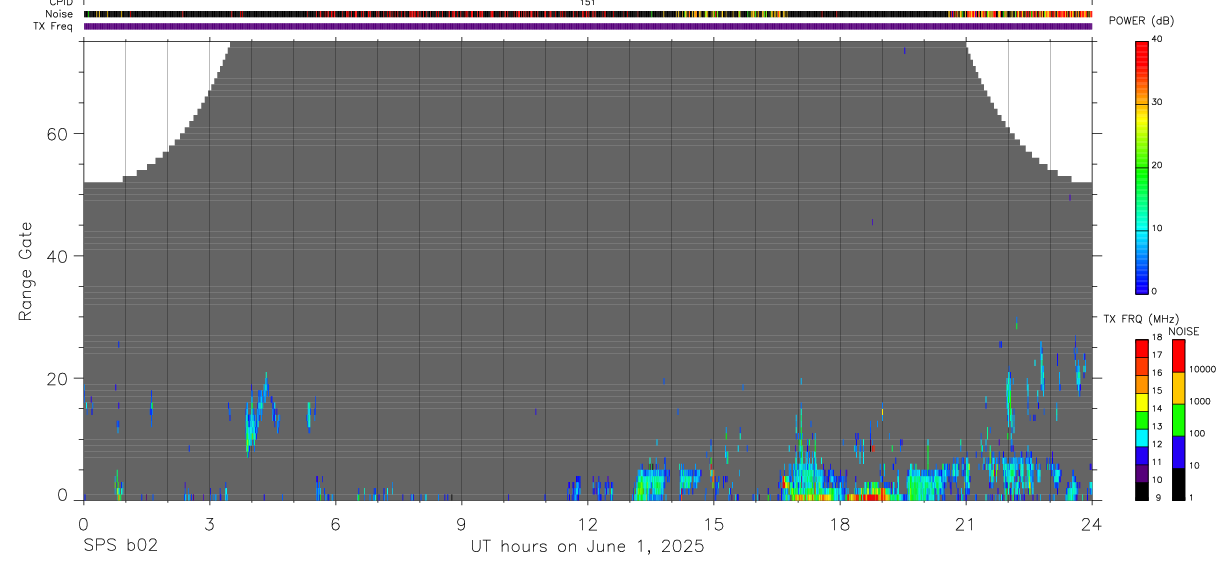1228x567 pixels.
Task: Click the power color bar gradient
Action: pyautogui.click(x=1142, y=167)
